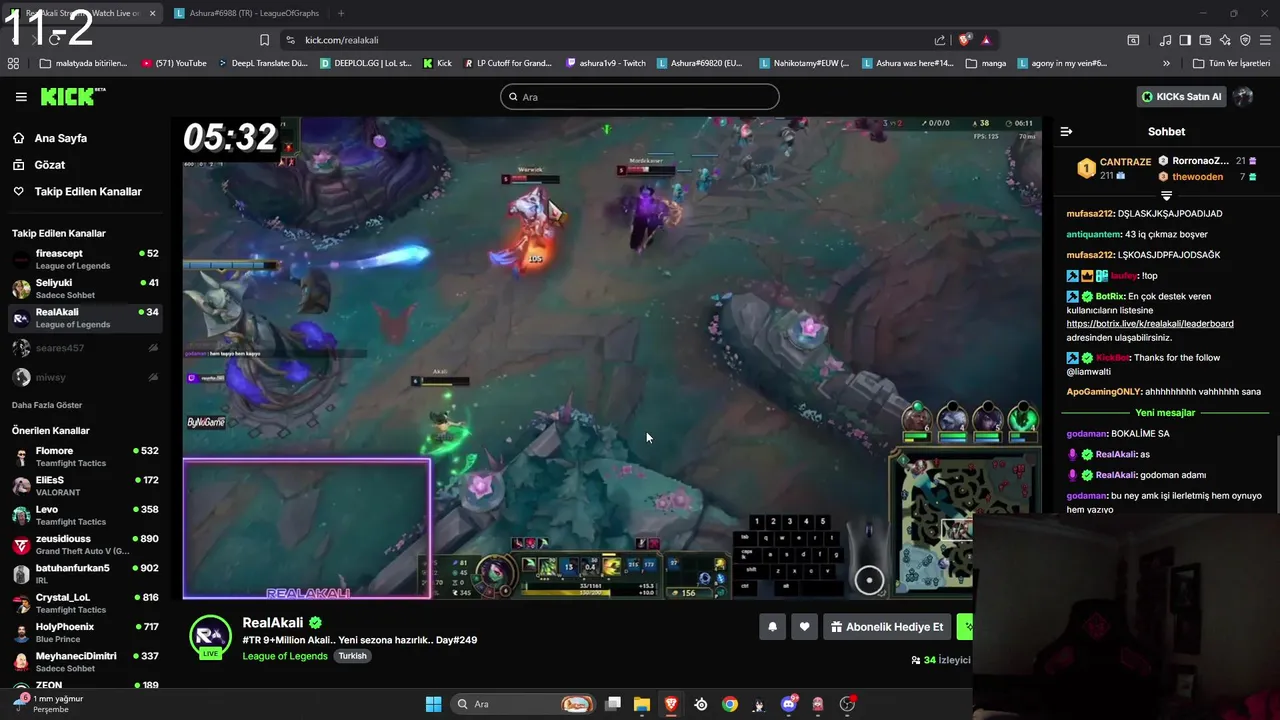Open MeyhaneciDimitri recommended channel
Screen dimensions: 1280x720
(85, 662)
